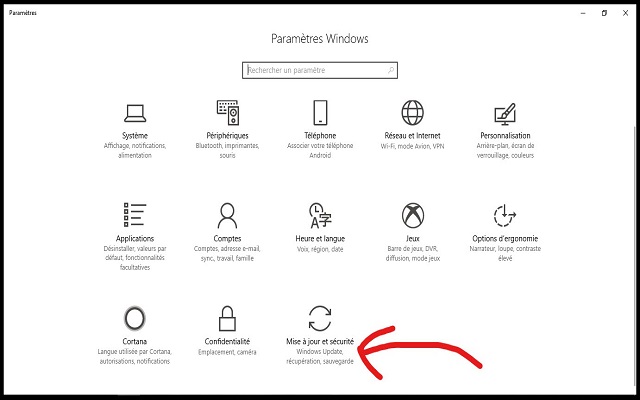
Task: Click the Comptes person icon
Action: point(228,215)
